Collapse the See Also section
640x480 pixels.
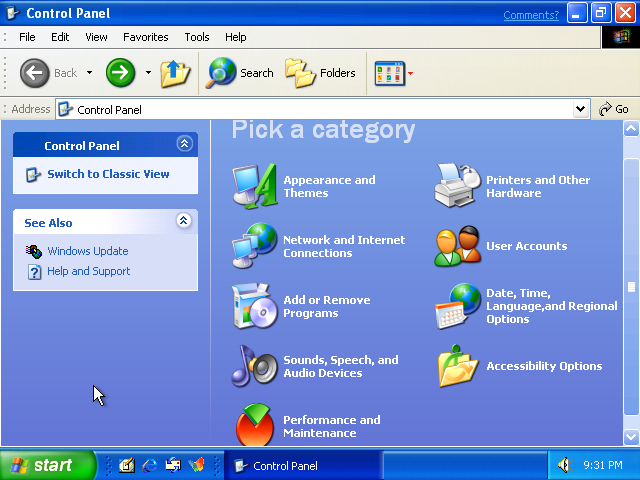point(184,221)
